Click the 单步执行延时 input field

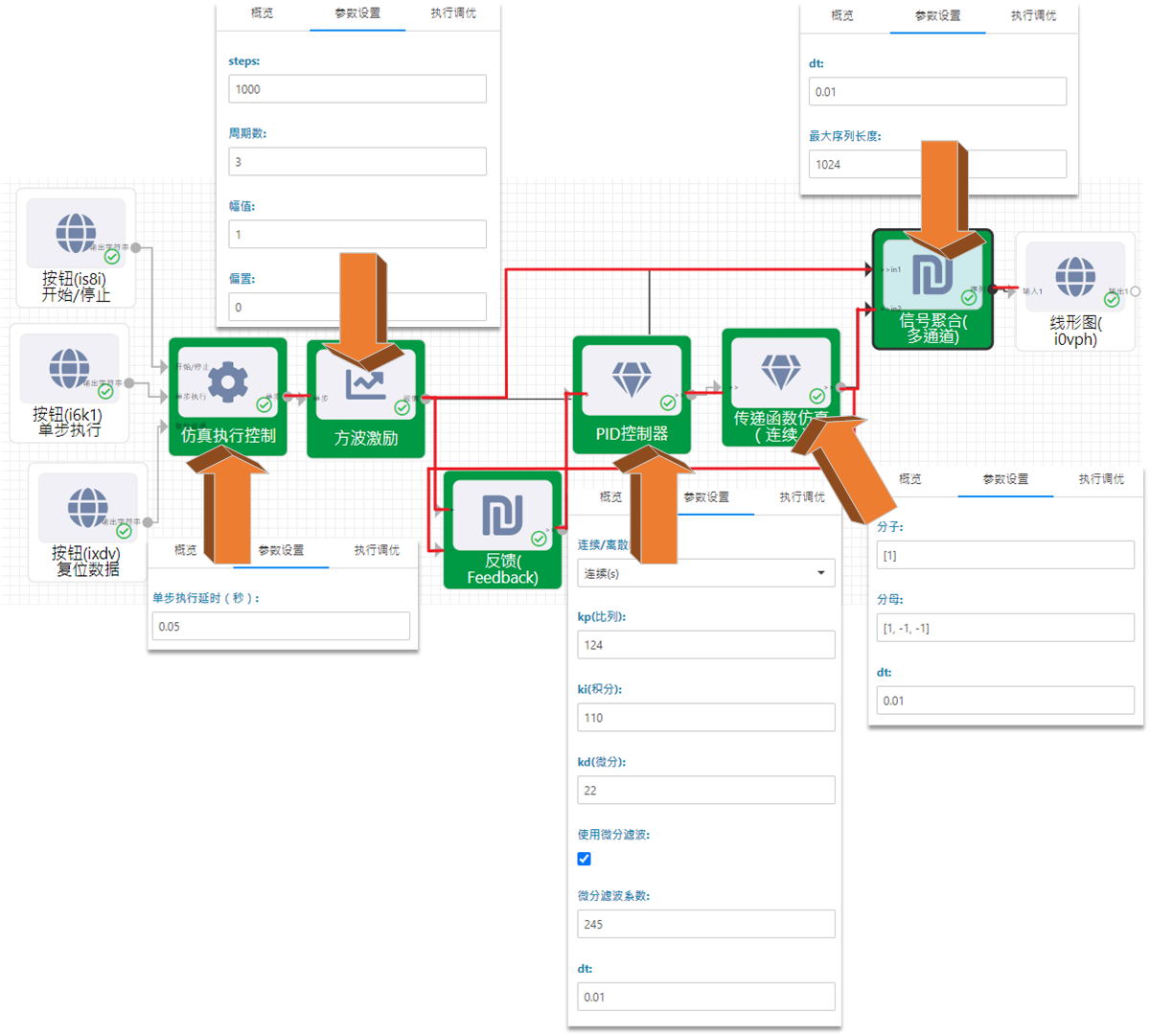click(281, 626)
